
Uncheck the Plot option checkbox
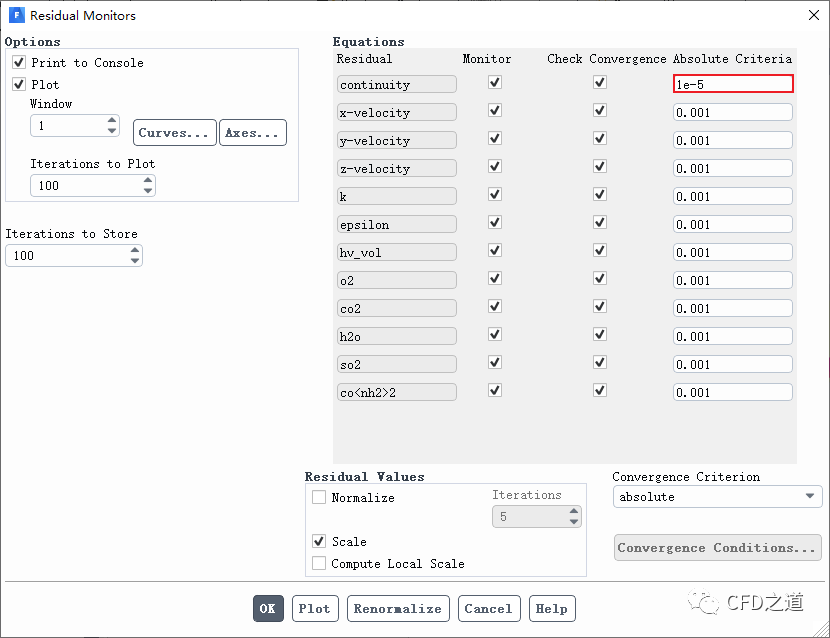(19, 85)
